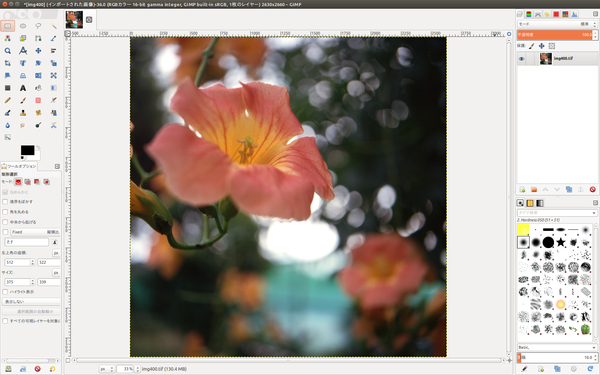Delete the layer with red delete icon

(x=592, y=189)
